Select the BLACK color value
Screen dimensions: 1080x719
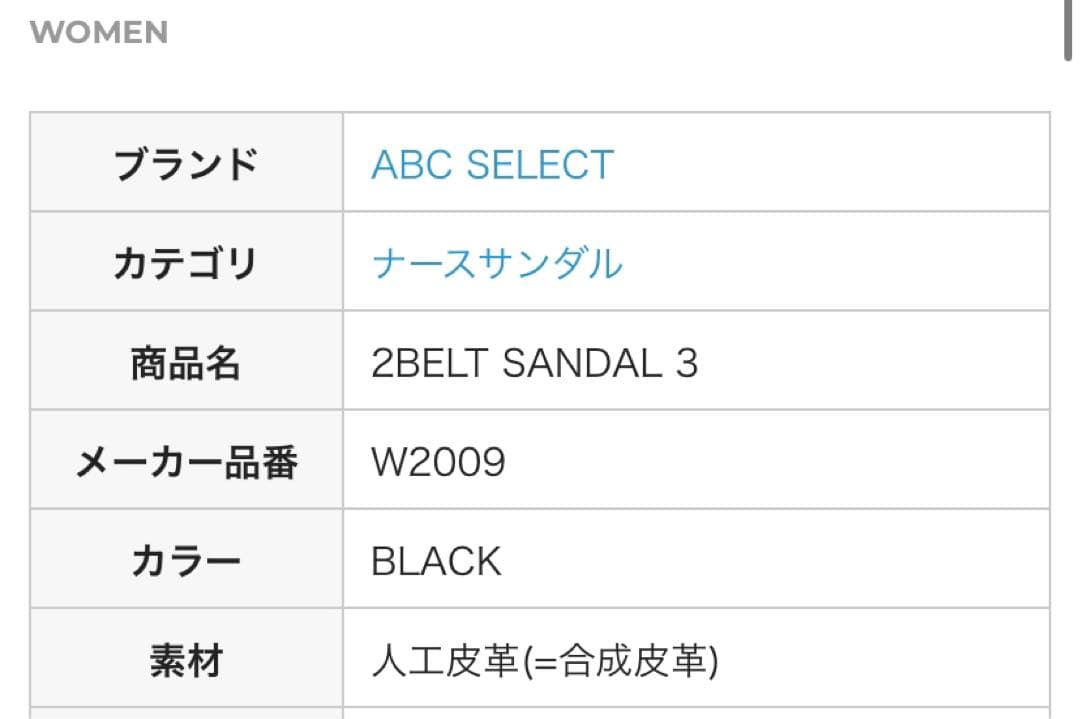(436, 561)
